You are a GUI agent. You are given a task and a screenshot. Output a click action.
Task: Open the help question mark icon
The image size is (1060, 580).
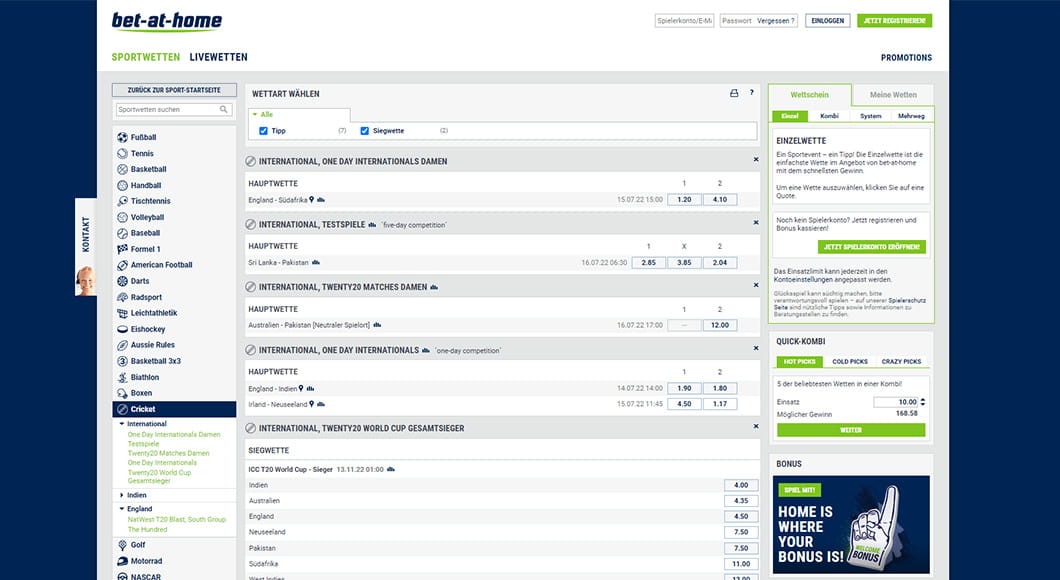pos(752,93)
